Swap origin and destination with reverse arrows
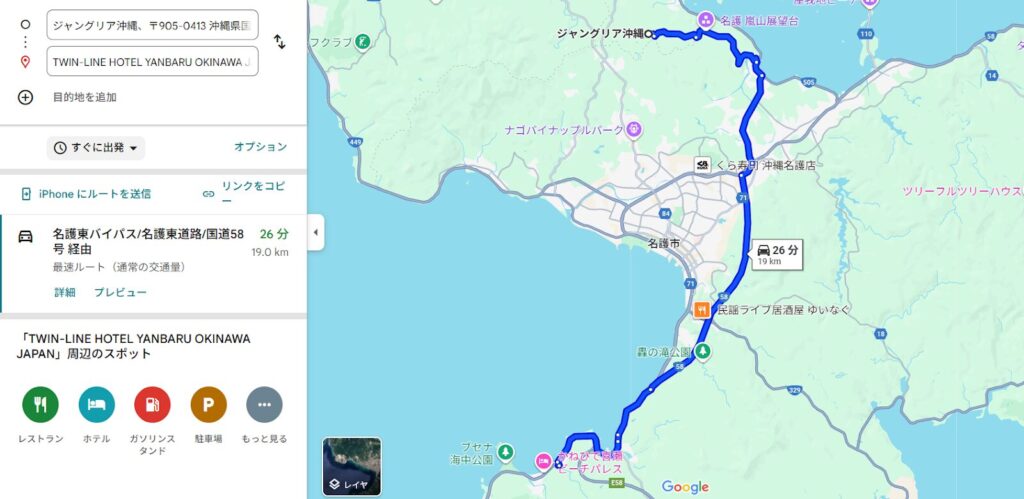 280,42
